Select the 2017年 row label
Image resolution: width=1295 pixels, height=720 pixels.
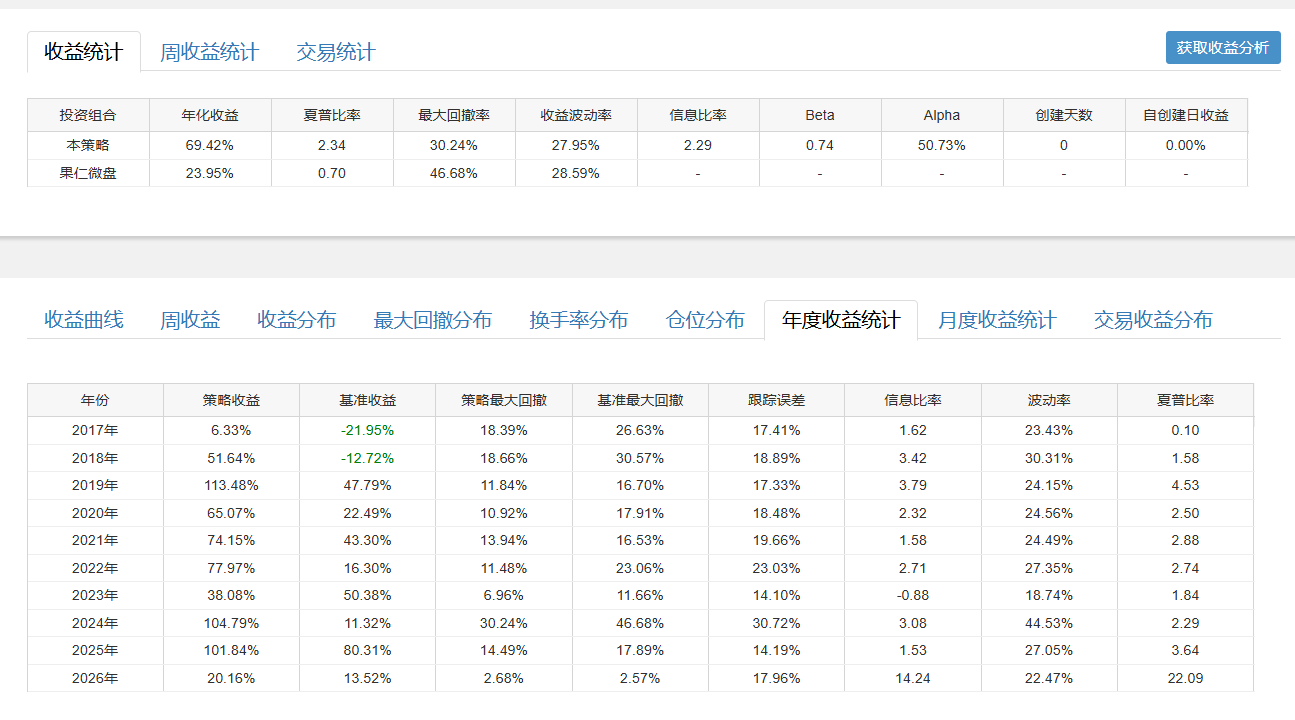pos(95,430)
